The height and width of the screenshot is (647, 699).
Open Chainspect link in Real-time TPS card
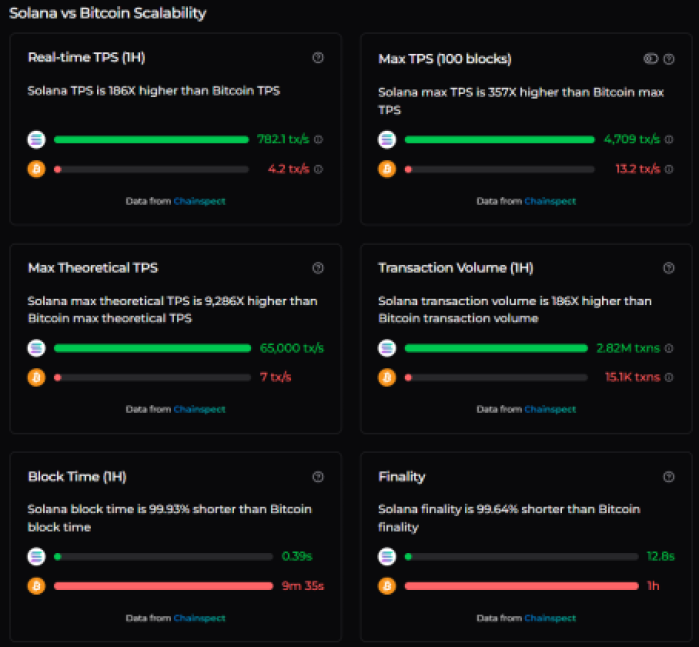coord(199,201)
